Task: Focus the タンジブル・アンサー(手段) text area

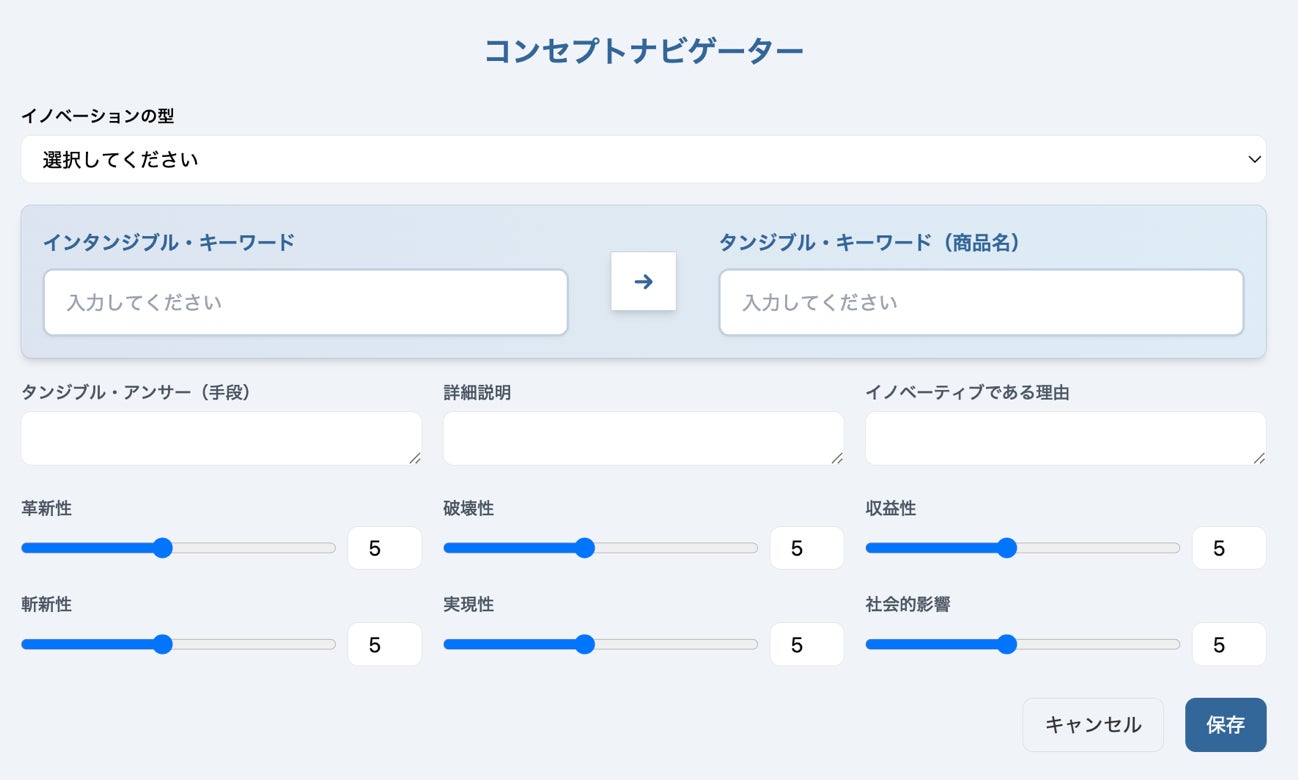Action: (x=221, y=438)
